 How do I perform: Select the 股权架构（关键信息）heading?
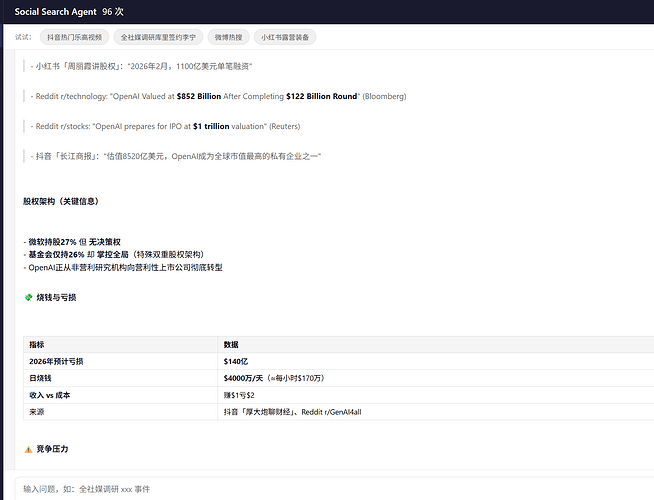[x=61, y=201]
